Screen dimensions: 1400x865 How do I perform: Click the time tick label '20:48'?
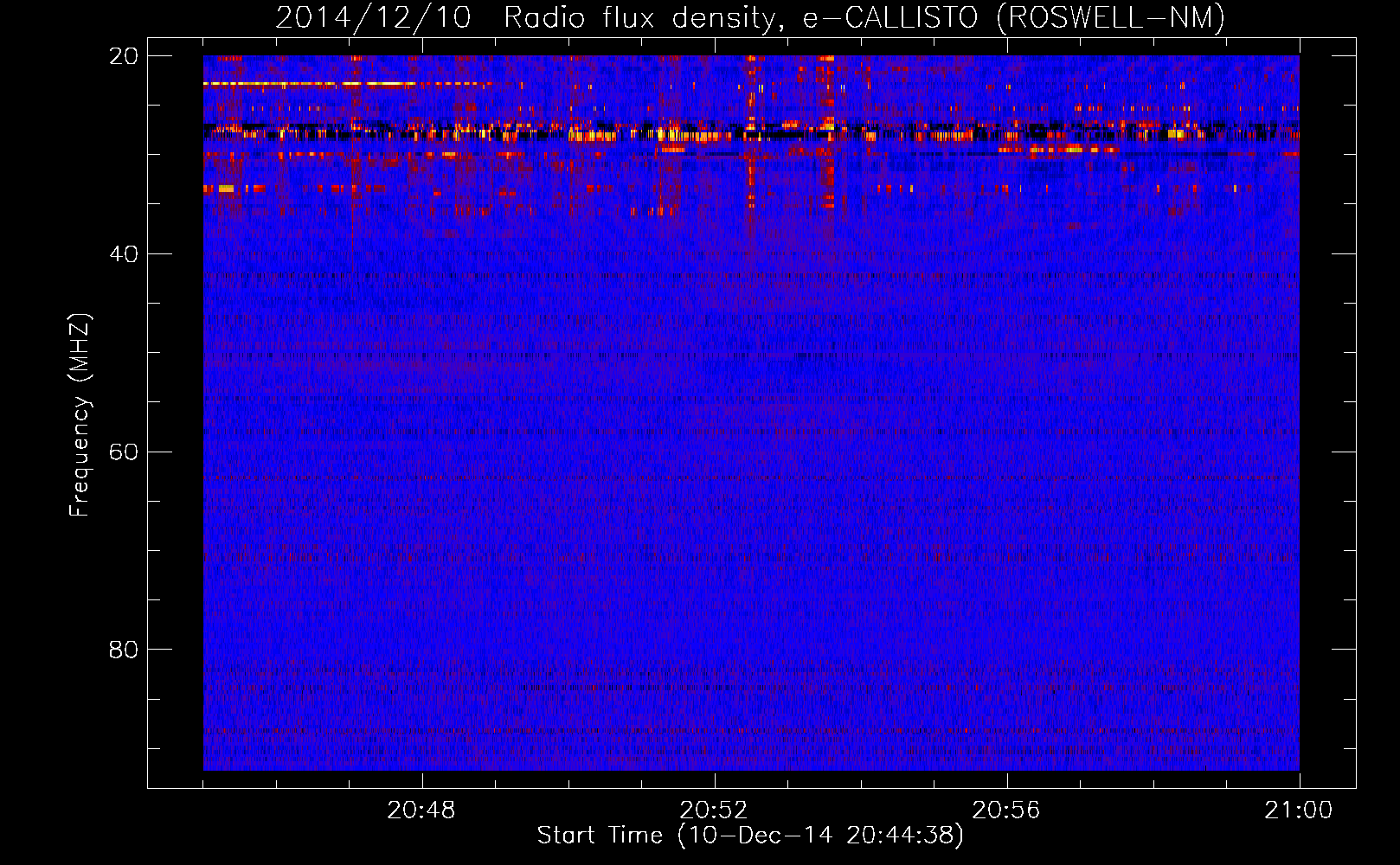tap(421, 811)
